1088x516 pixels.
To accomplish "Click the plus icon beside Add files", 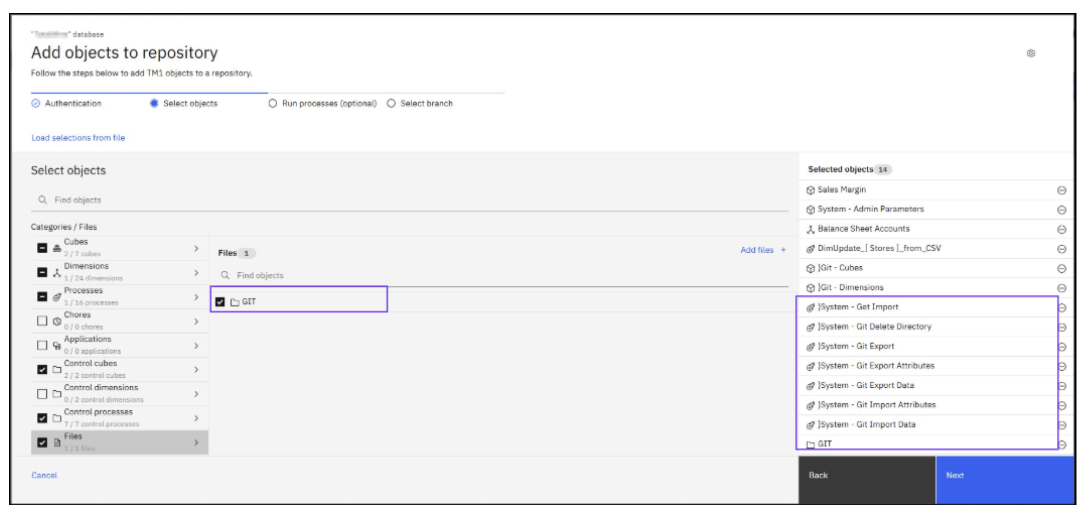I will point(783,250).
